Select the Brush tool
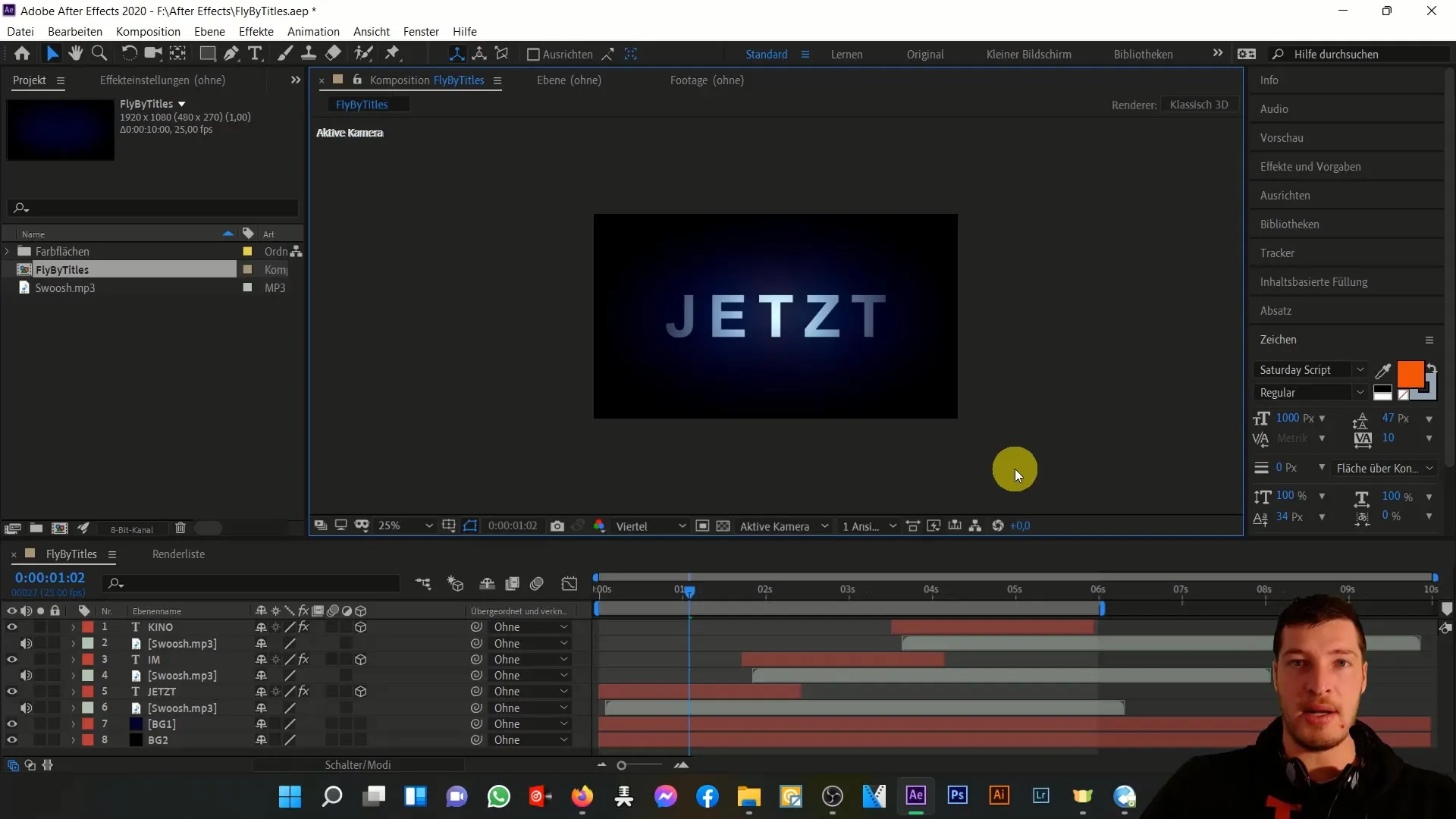The image size is (1456, 819). point(285,54)
